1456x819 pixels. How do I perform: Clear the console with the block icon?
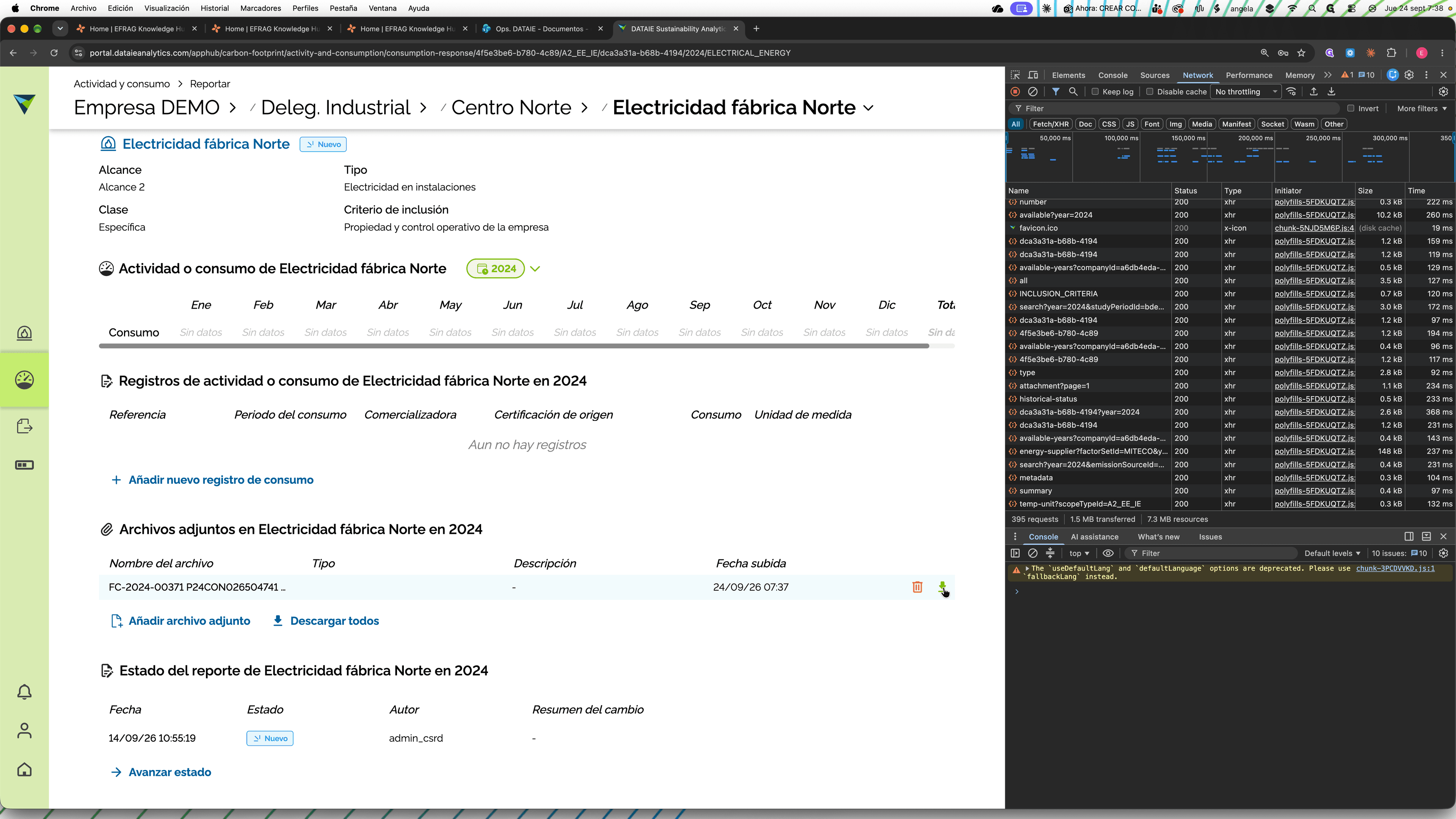(1032, 553)
